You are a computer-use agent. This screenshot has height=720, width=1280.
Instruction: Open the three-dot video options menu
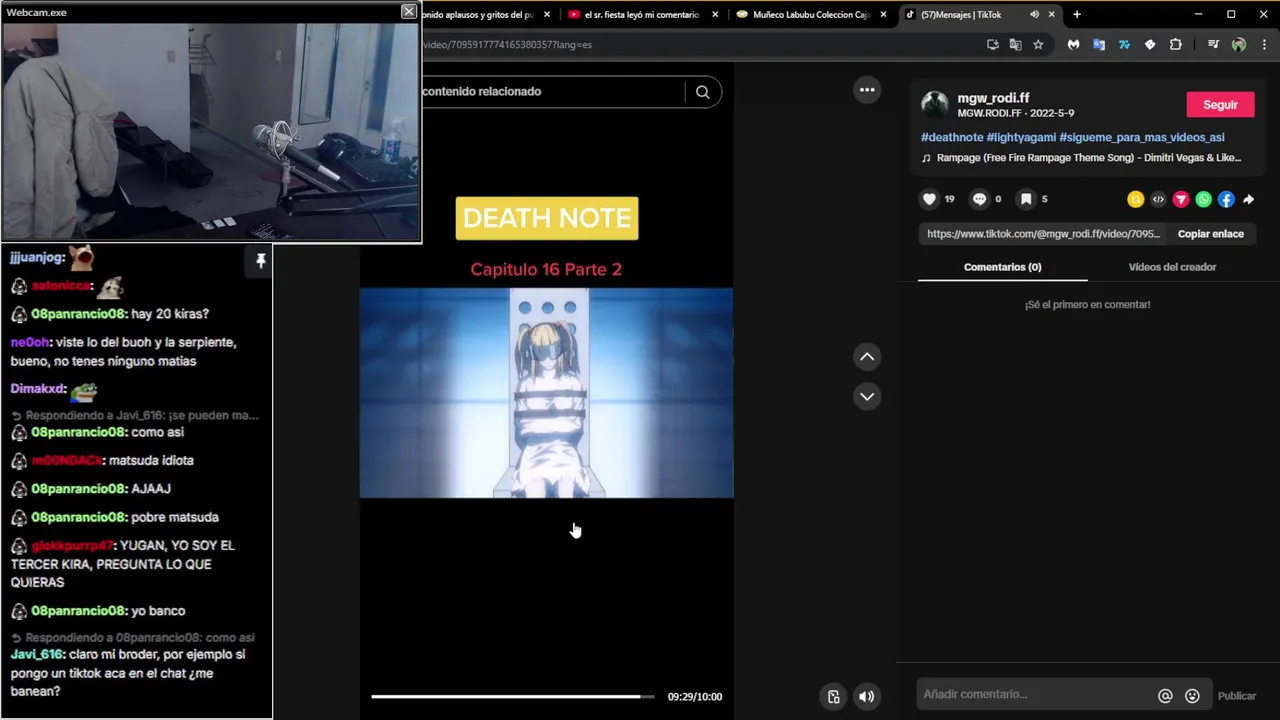point(867,90)
